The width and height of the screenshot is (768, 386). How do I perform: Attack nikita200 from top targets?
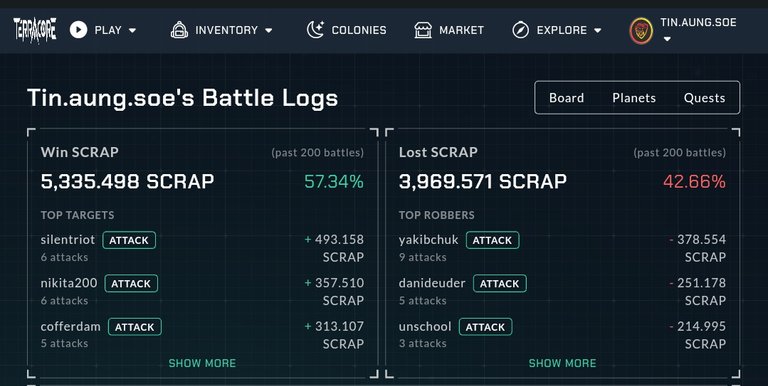point(131,284)
